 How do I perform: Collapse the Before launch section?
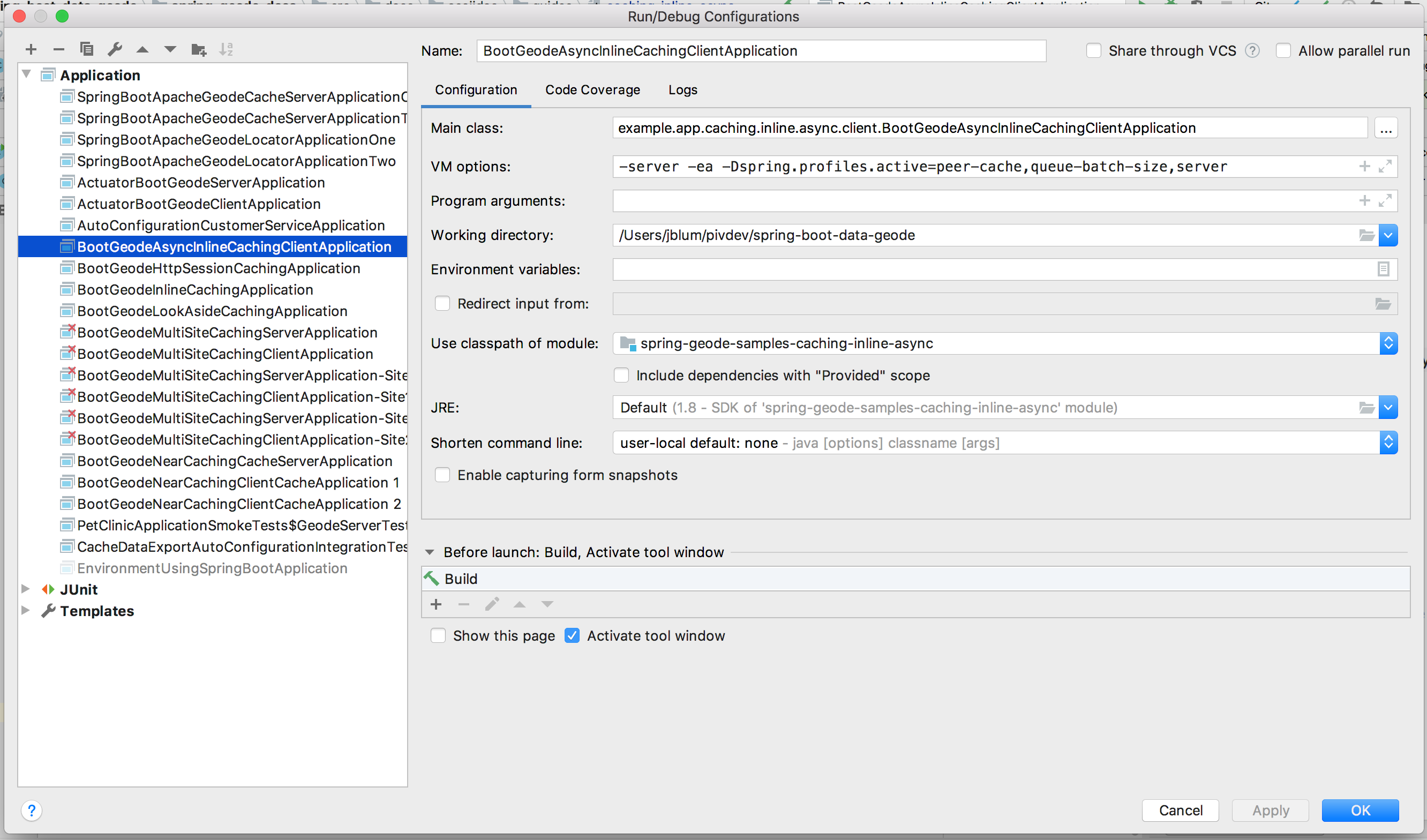click(x=430, y=553)
